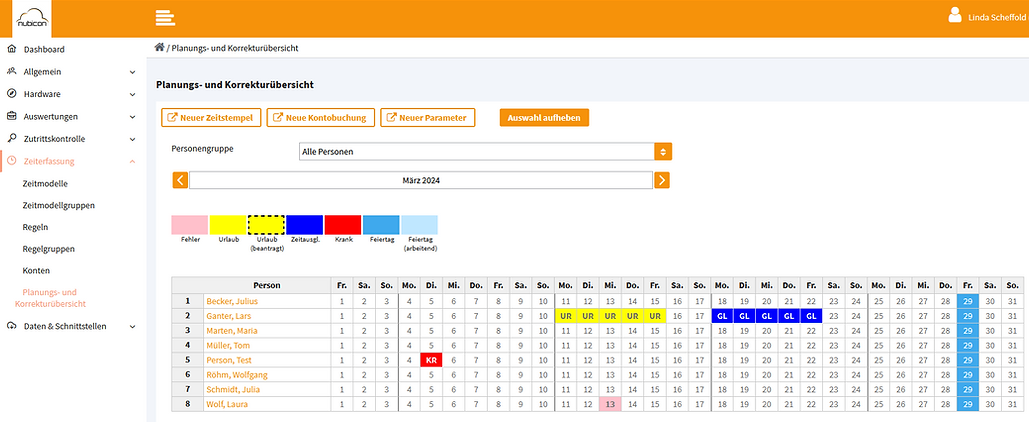1029x422 pixels.
Task: Expand the Auswertungen menu chevron
Action: [133, 117]
